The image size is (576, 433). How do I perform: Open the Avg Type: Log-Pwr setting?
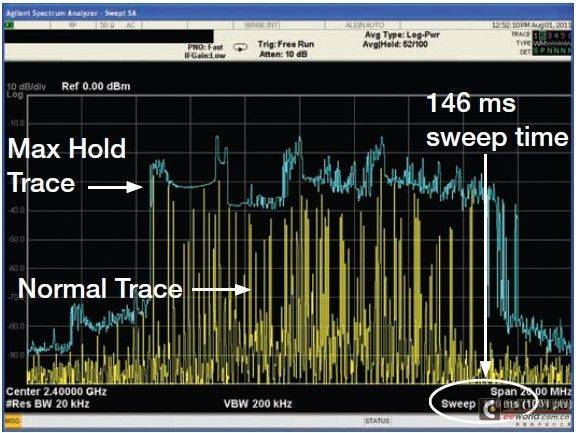[402, 35]
